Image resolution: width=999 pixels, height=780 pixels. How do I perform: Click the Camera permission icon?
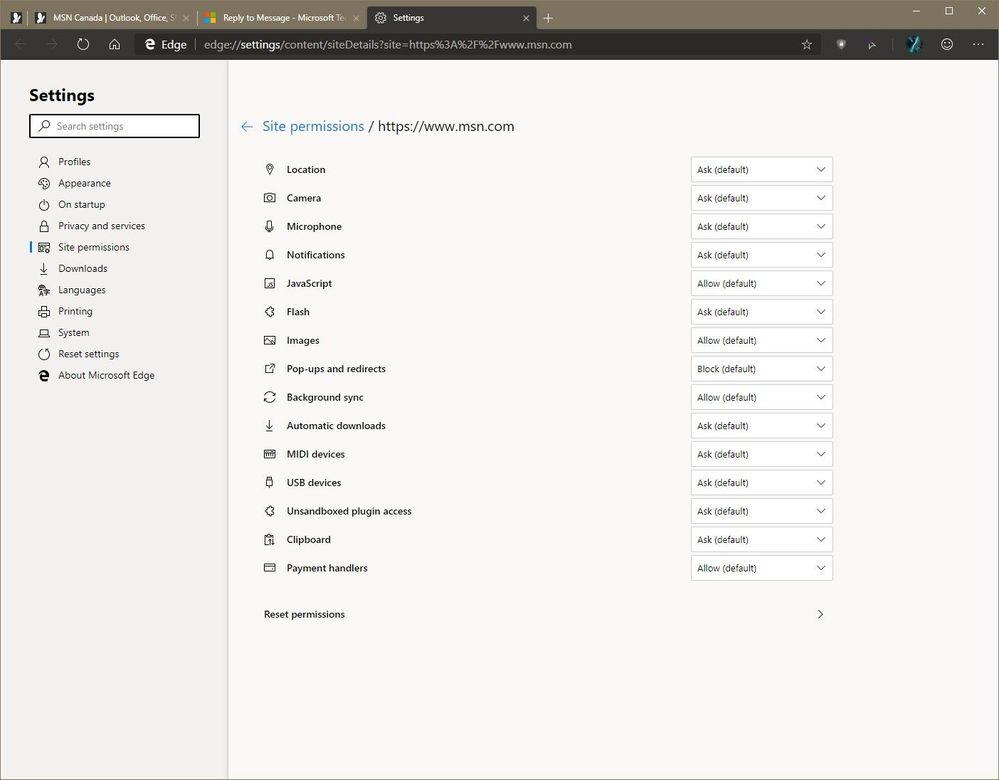click(270, 198)
